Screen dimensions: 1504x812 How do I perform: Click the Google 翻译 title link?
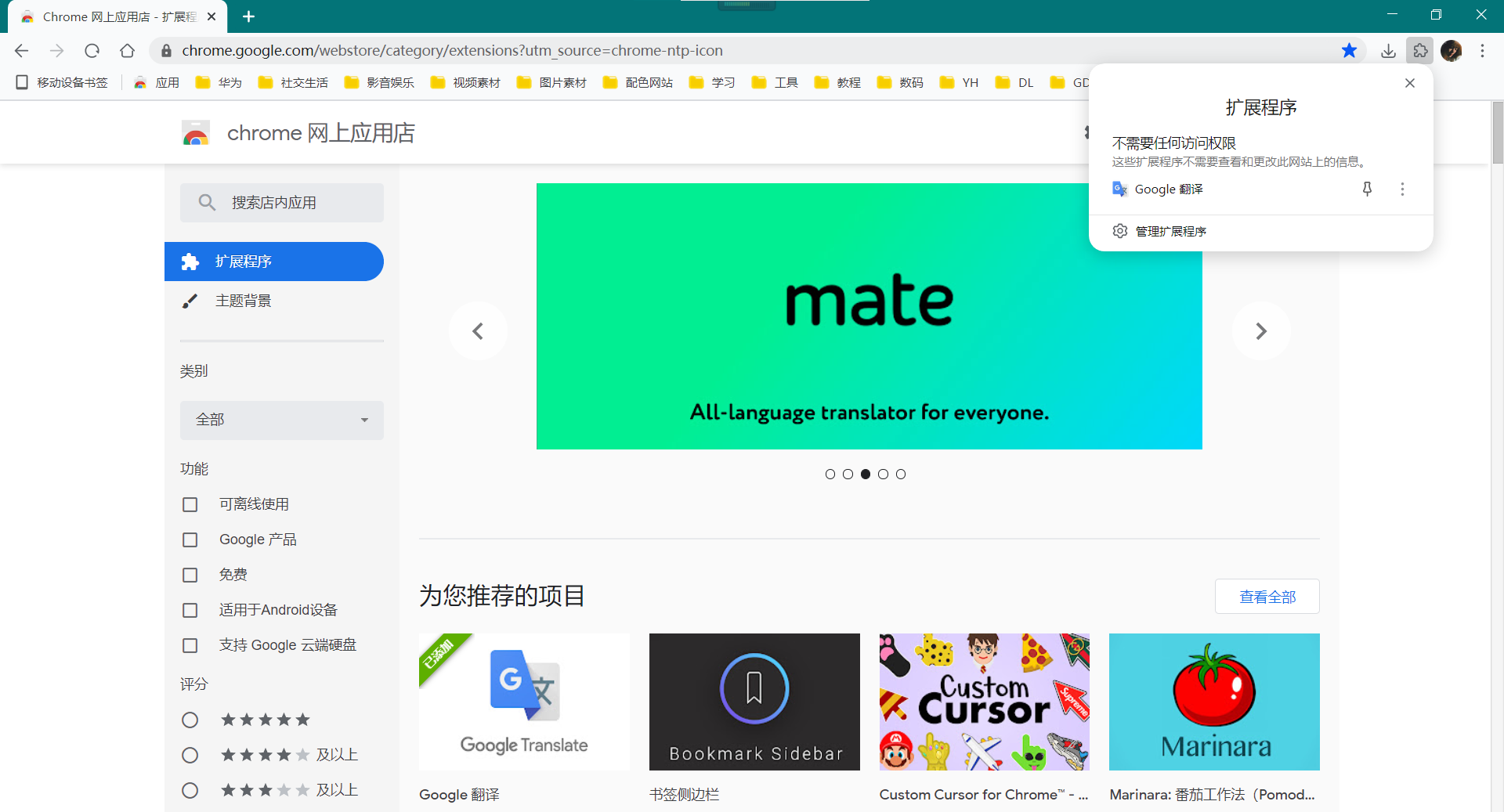459,795
